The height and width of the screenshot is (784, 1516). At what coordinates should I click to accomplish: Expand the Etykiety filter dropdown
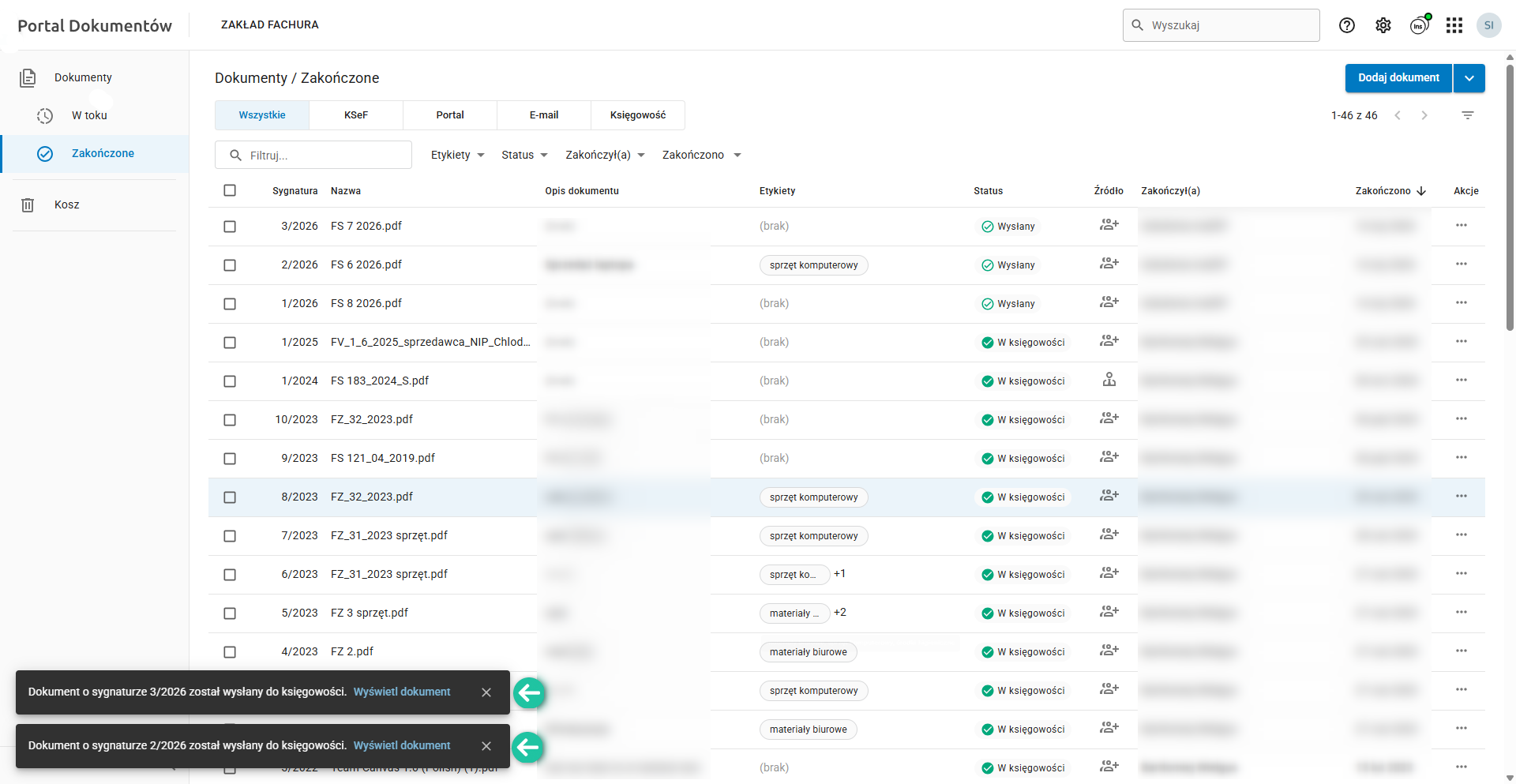457,155
